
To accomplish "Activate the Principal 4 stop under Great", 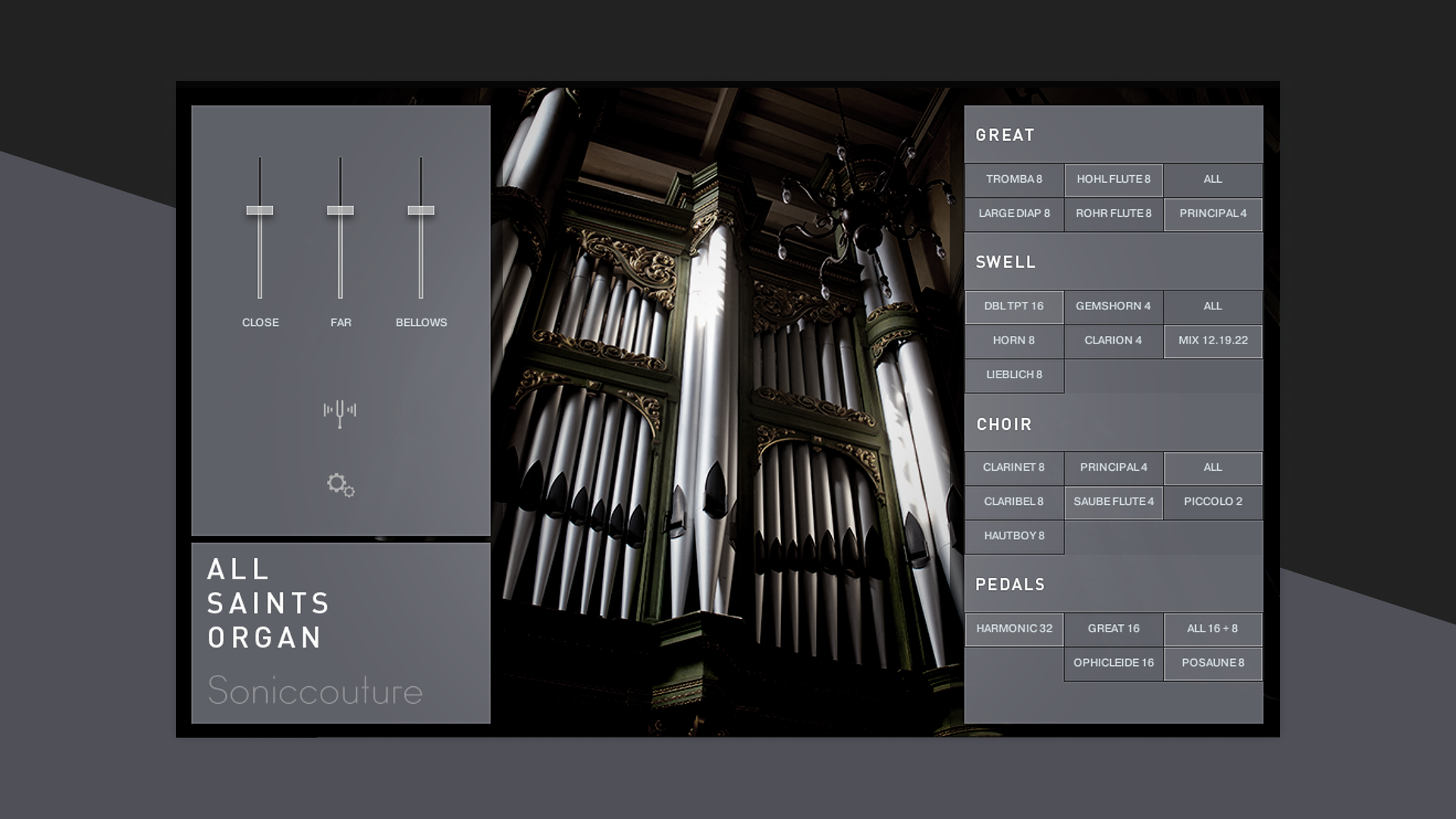I will tap(1212, 214).
